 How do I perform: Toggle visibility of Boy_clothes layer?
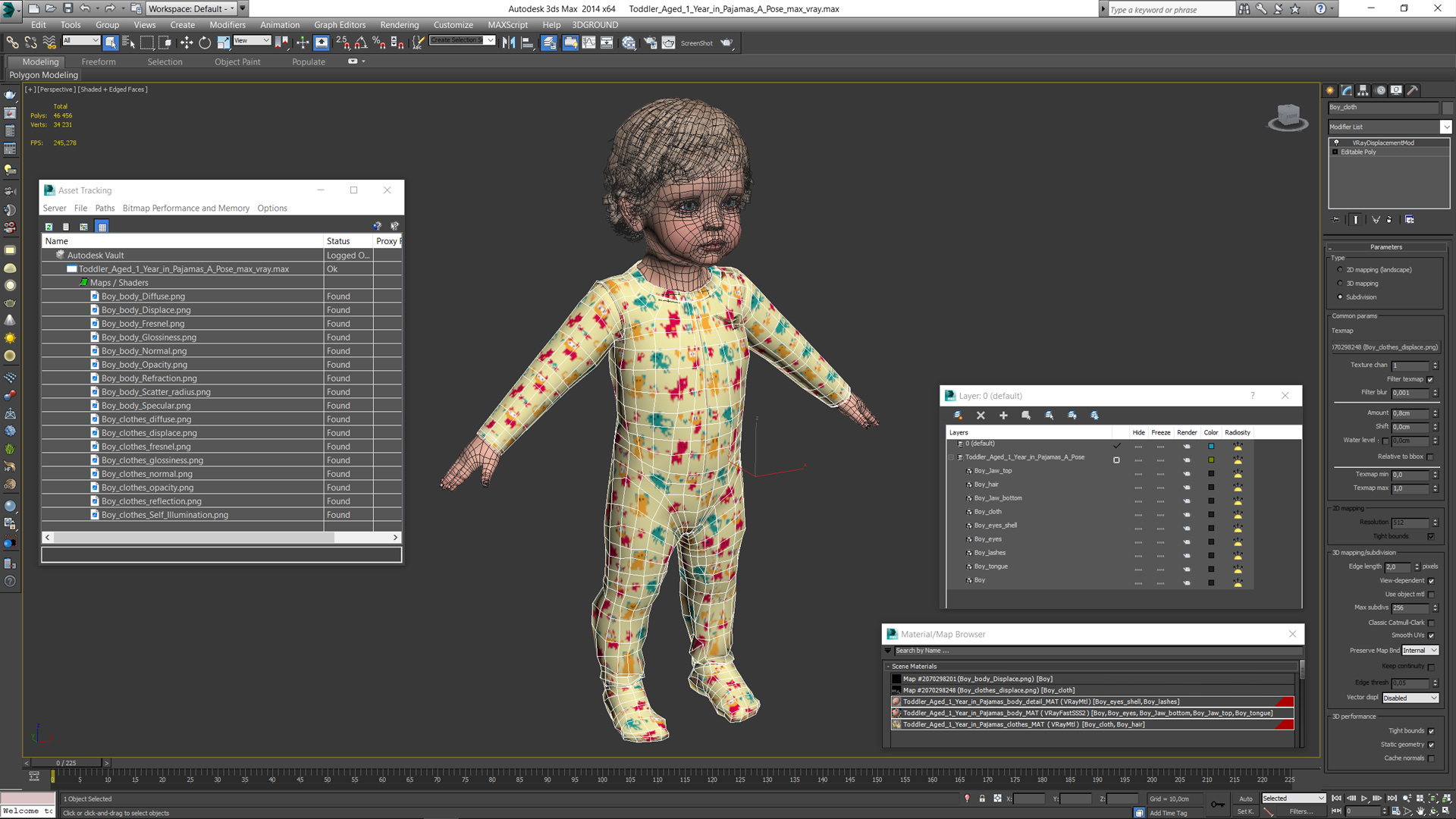pos(1138,512)
